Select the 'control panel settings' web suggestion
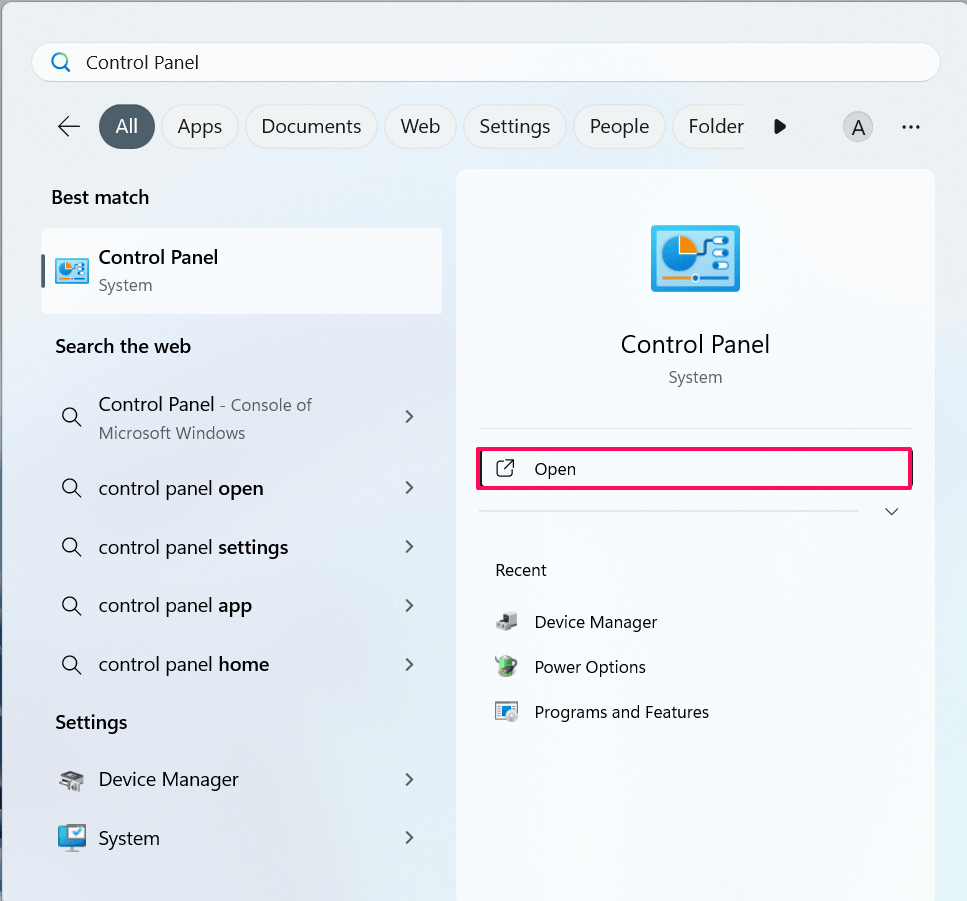This screenshot has width=967, height=901. click(x=241, y=546)
